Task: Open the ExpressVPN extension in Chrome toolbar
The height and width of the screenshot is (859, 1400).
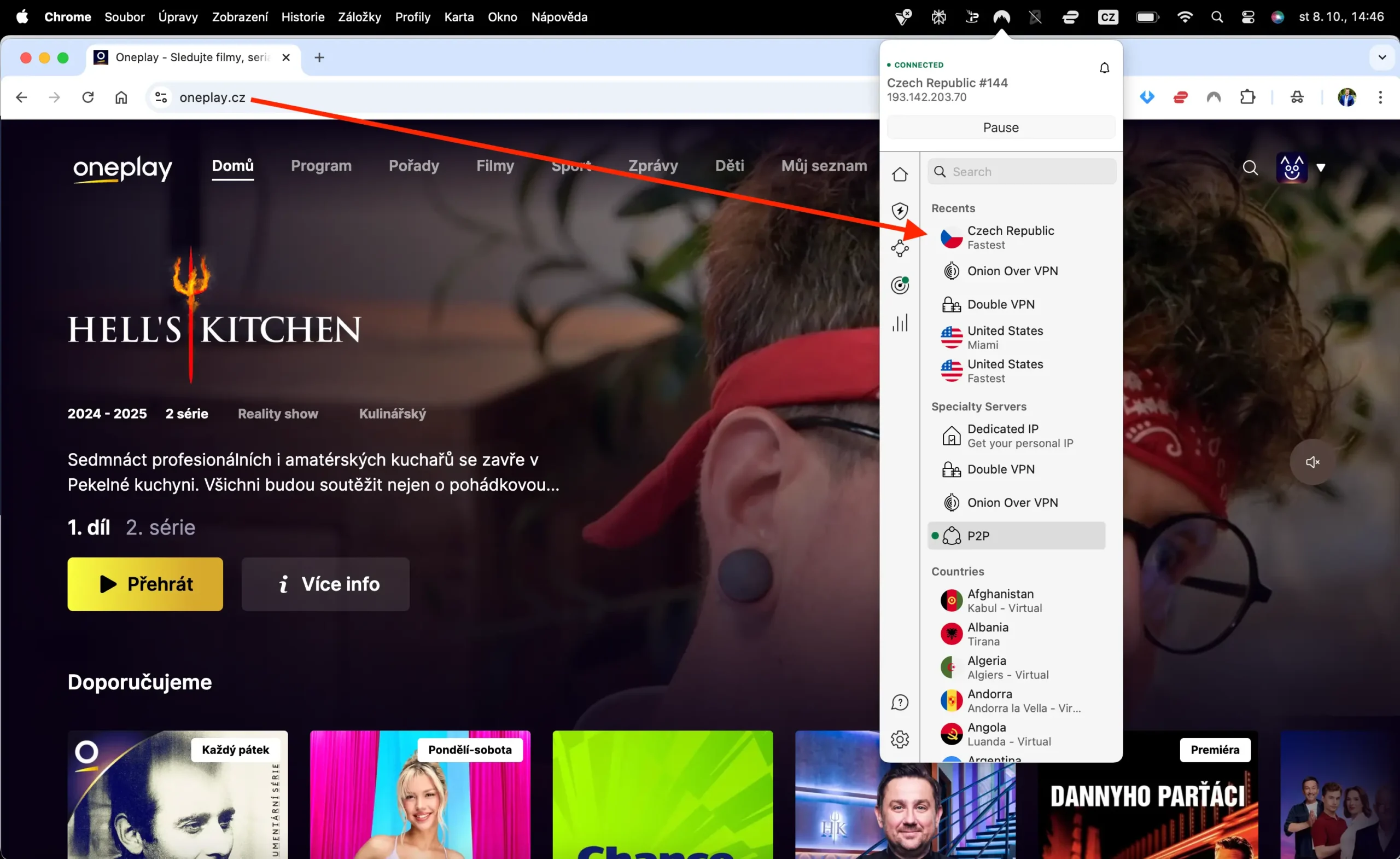Action: click(x=1180, y=97)
